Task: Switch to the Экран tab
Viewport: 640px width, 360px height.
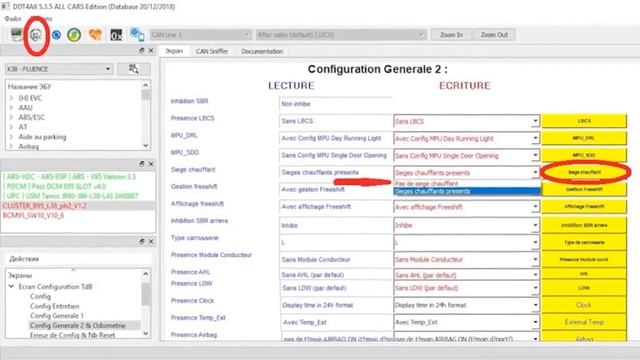Action: (174, 51)
